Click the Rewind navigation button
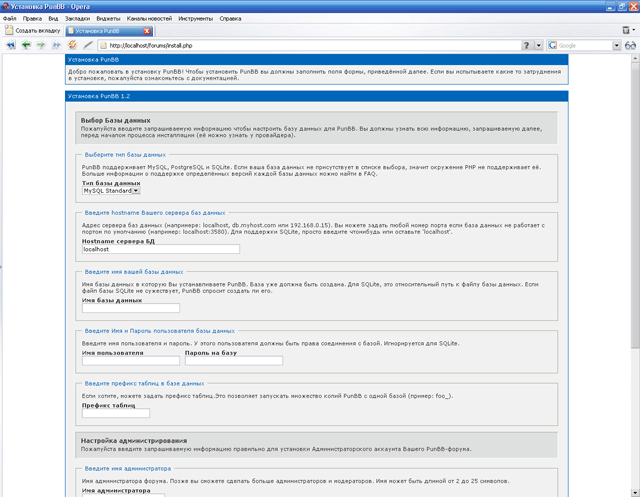Screen dimensions: 640x497 11,45
